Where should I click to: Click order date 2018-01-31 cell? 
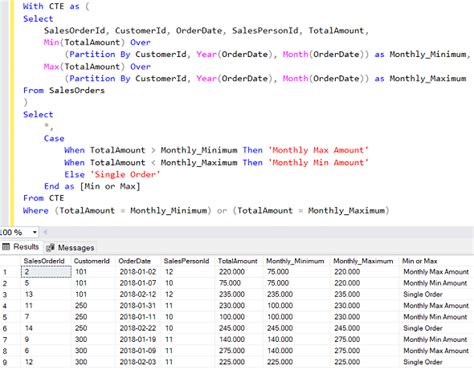click(138, 306)
